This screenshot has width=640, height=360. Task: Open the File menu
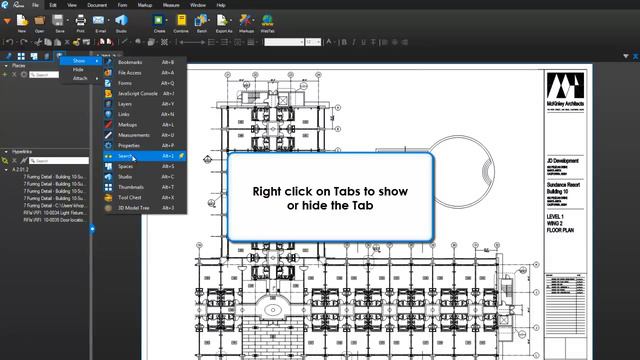tap(36, 5)
